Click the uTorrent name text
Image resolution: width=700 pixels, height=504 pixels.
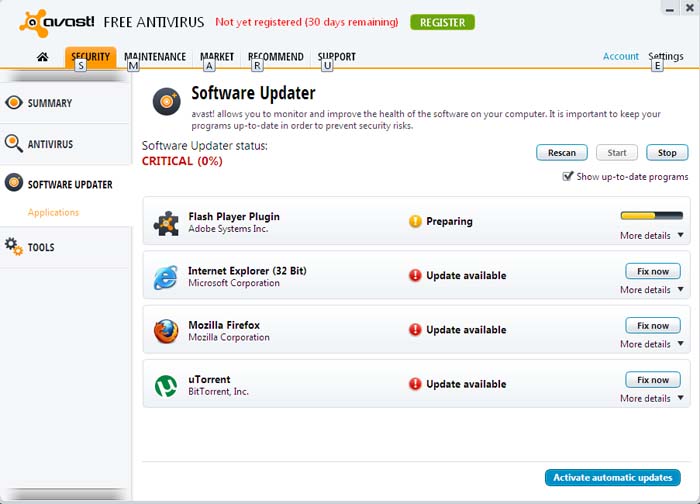(x=209, y=379)
